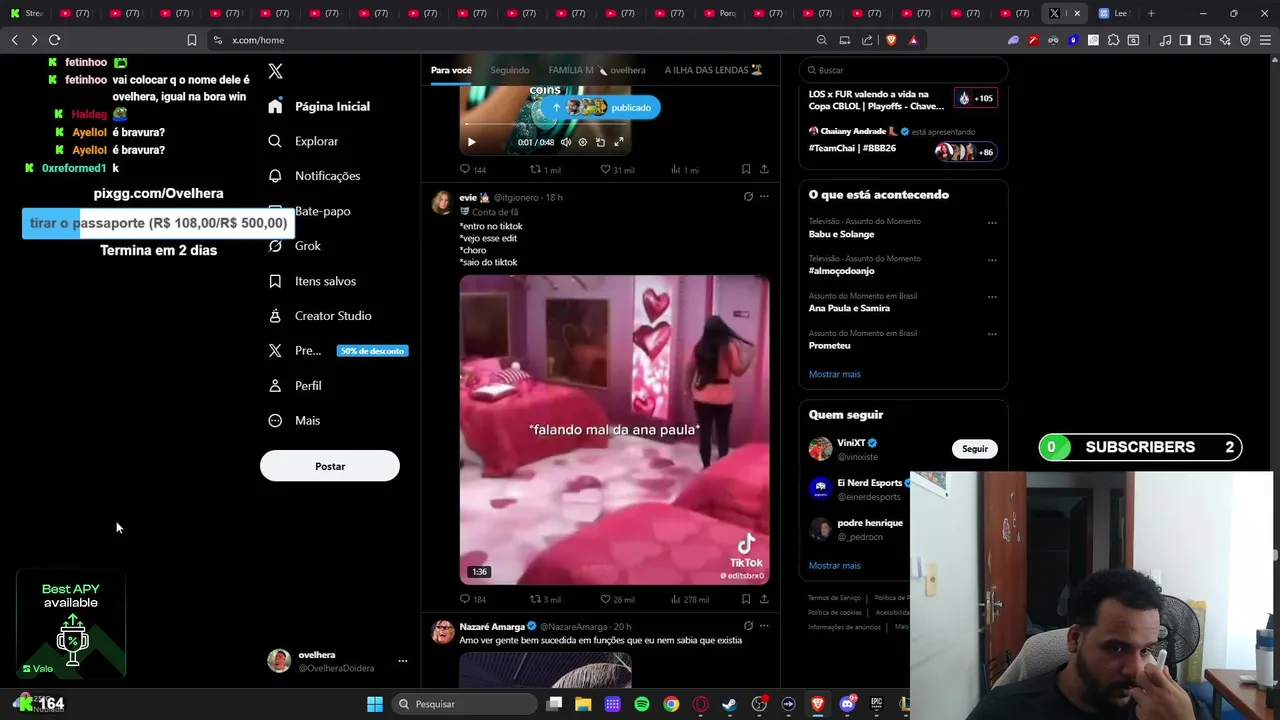The image size is (1280, 720).
Task: View analytics for evie's 278 mil views
Action: click(690, 600)
